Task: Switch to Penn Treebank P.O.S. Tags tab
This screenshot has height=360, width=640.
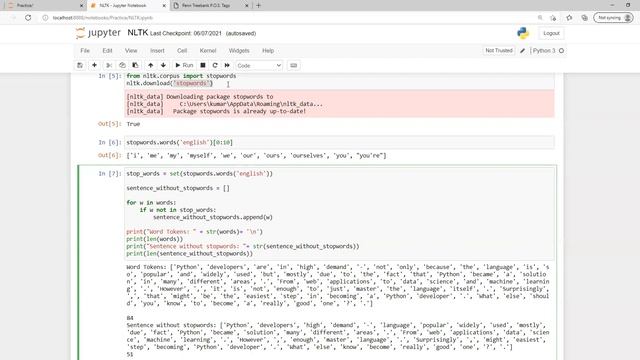Action: pyautogui.click(x=210, y=6)
